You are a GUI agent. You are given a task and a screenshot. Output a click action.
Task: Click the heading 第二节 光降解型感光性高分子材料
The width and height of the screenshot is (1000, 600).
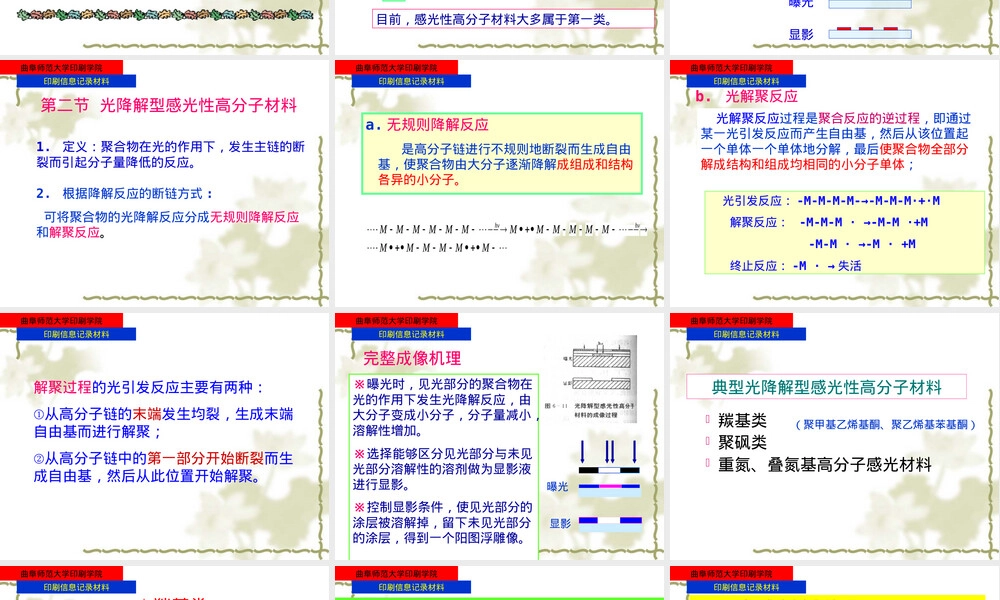[169, 105]
